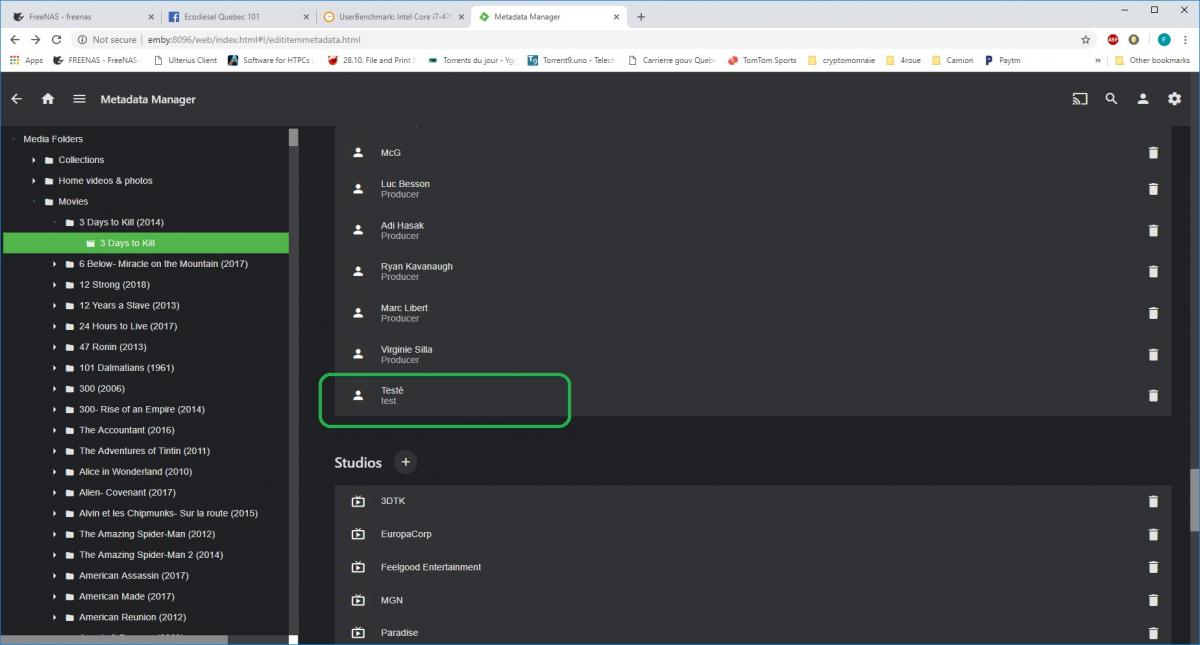Expand The Accountant (2016) node
Image resolution: width=1200 pixels, height=645 pixels.
(54, 430)
